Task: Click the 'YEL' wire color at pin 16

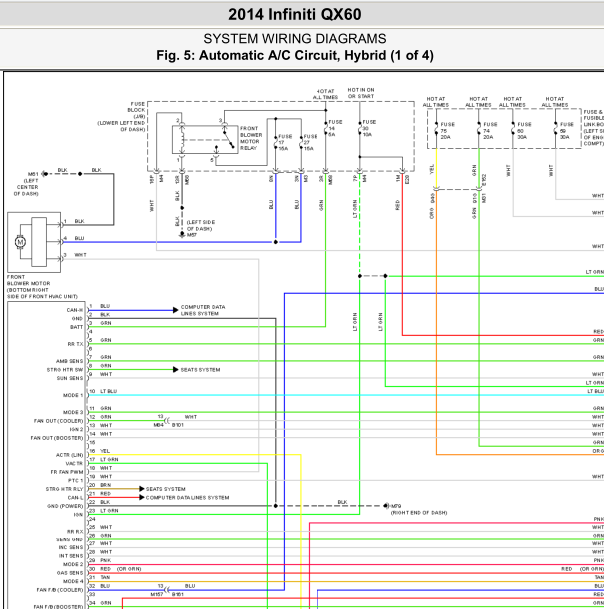Action: tap(105, 451)
